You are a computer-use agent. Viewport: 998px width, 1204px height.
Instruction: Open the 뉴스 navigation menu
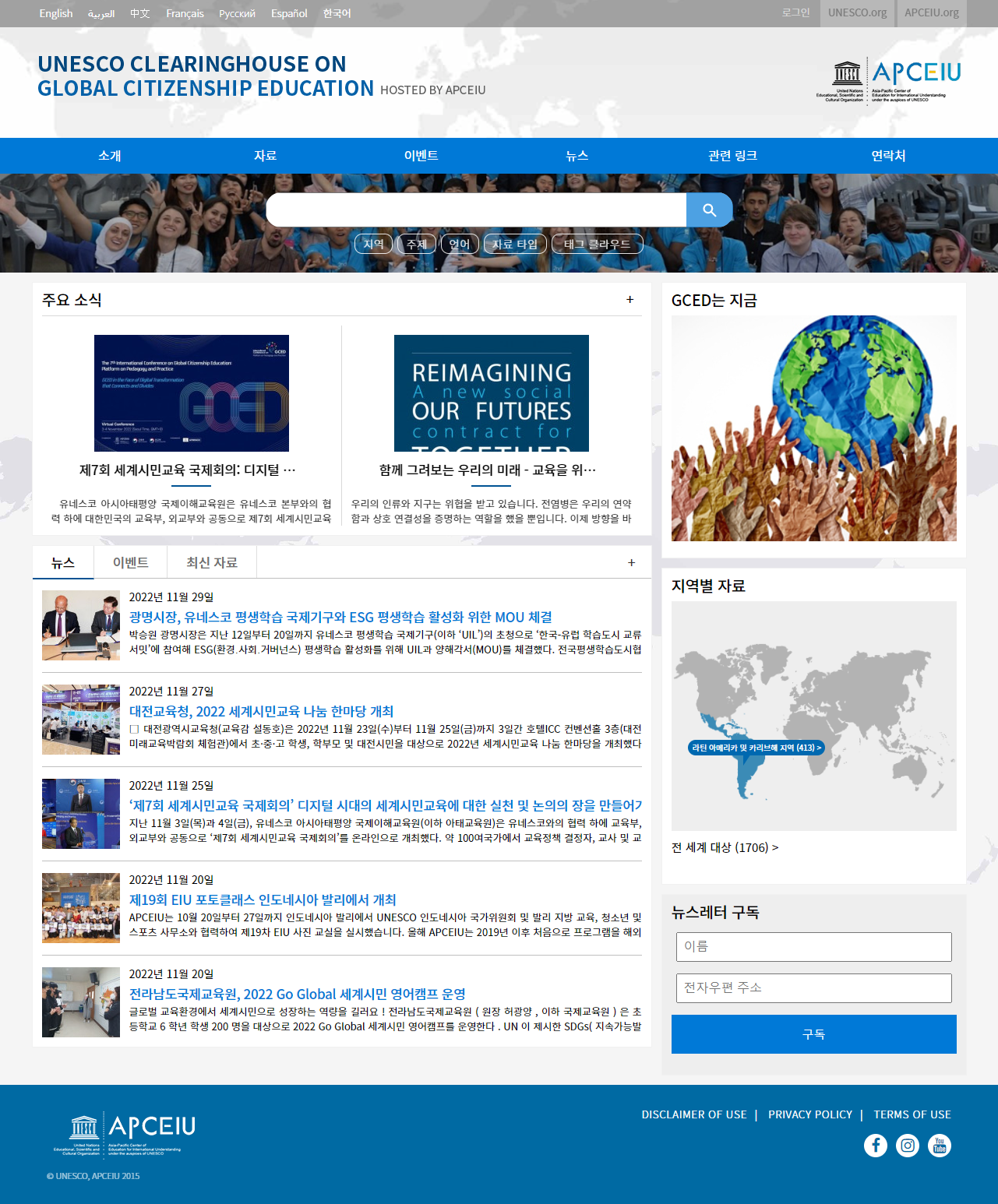pyautogui.click(x=577, y=156)
